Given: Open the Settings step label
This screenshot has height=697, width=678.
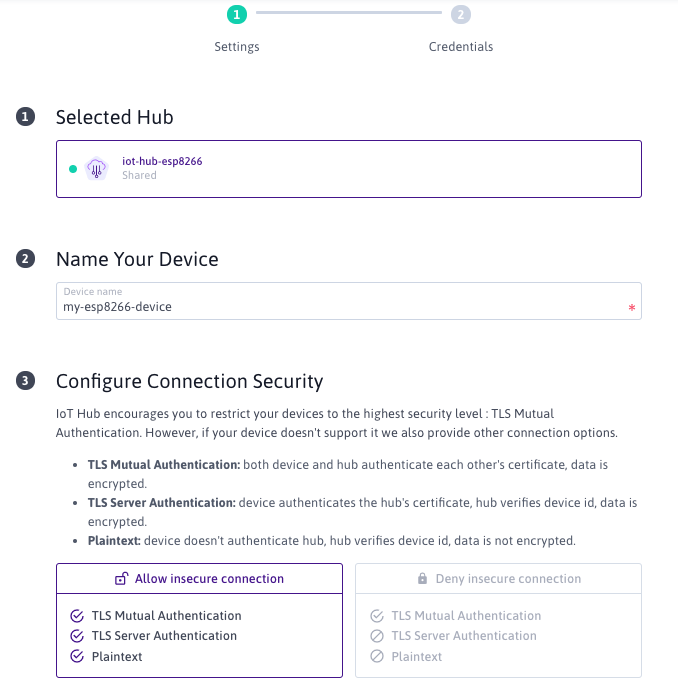Looking at the screenshot, I should coord(237,47).
